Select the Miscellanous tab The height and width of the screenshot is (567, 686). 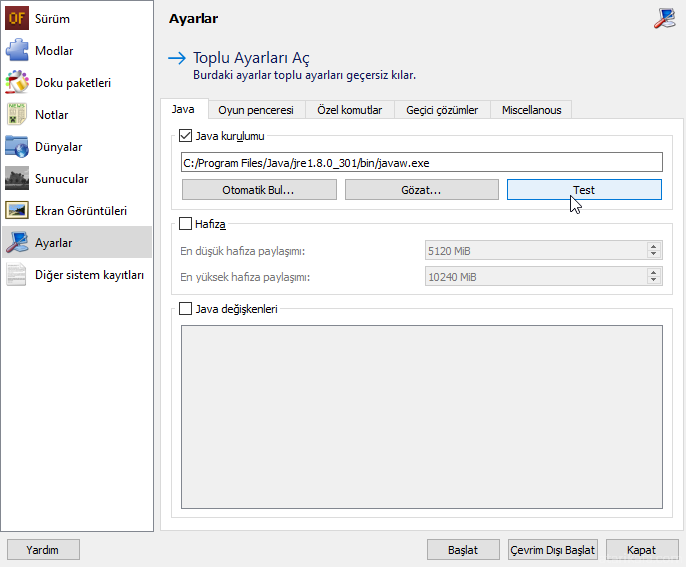tap(531, 110)
